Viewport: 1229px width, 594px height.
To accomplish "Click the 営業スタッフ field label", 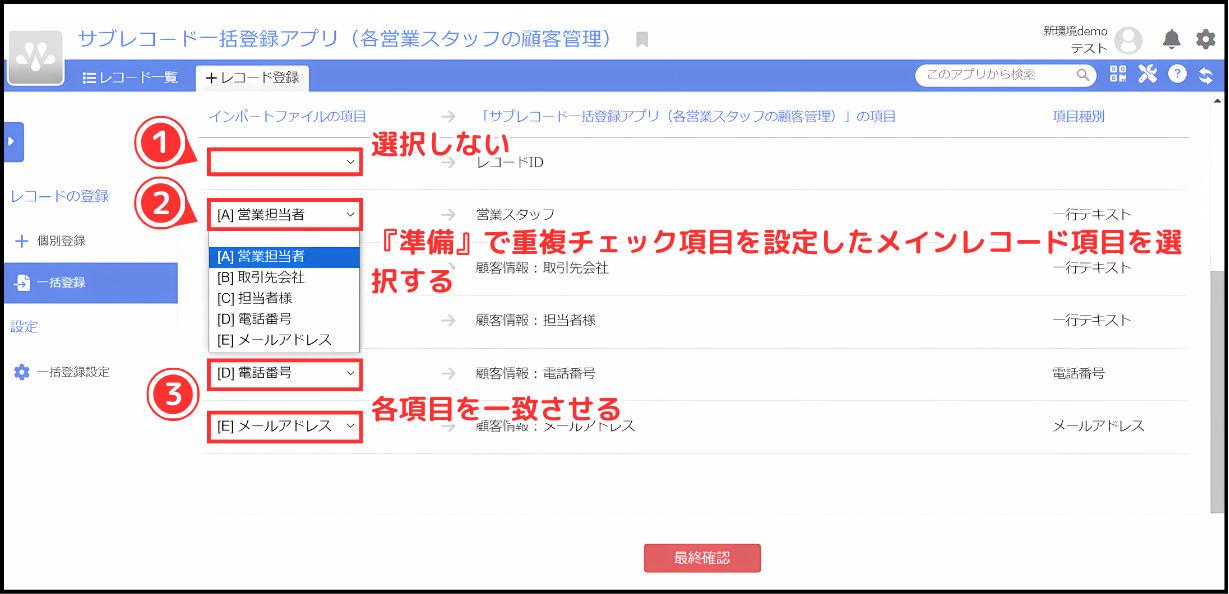I will pos(515,214).
